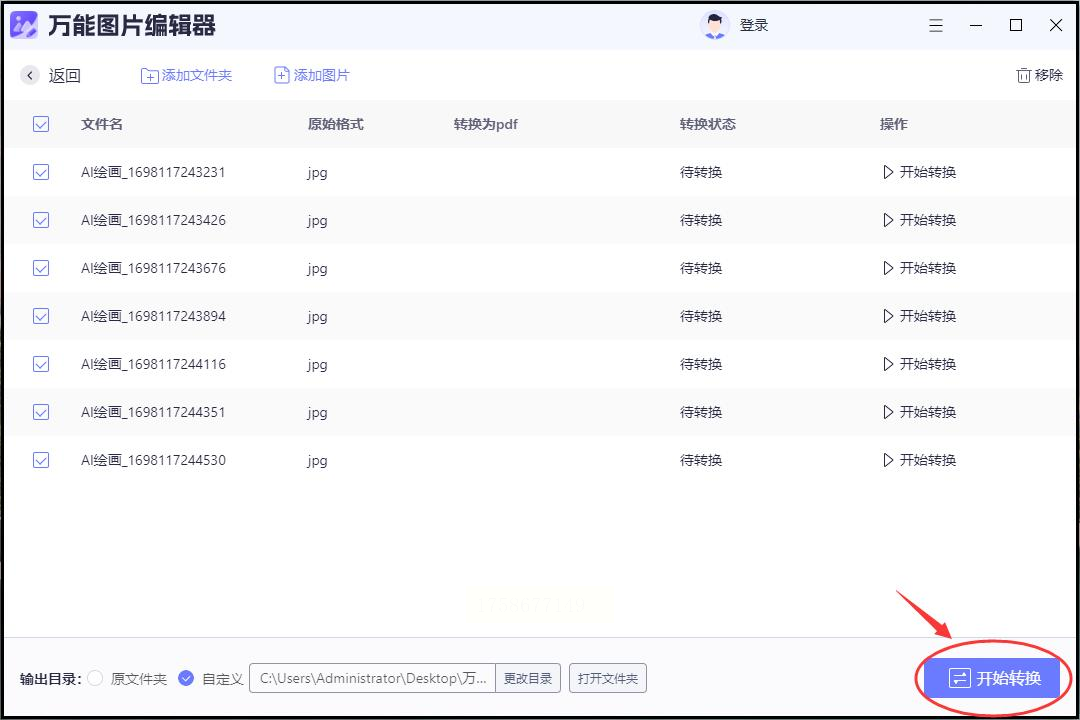Click the 更改目录 button
1080x720 pixels.
pyautogui.click(x=528, y=678)
